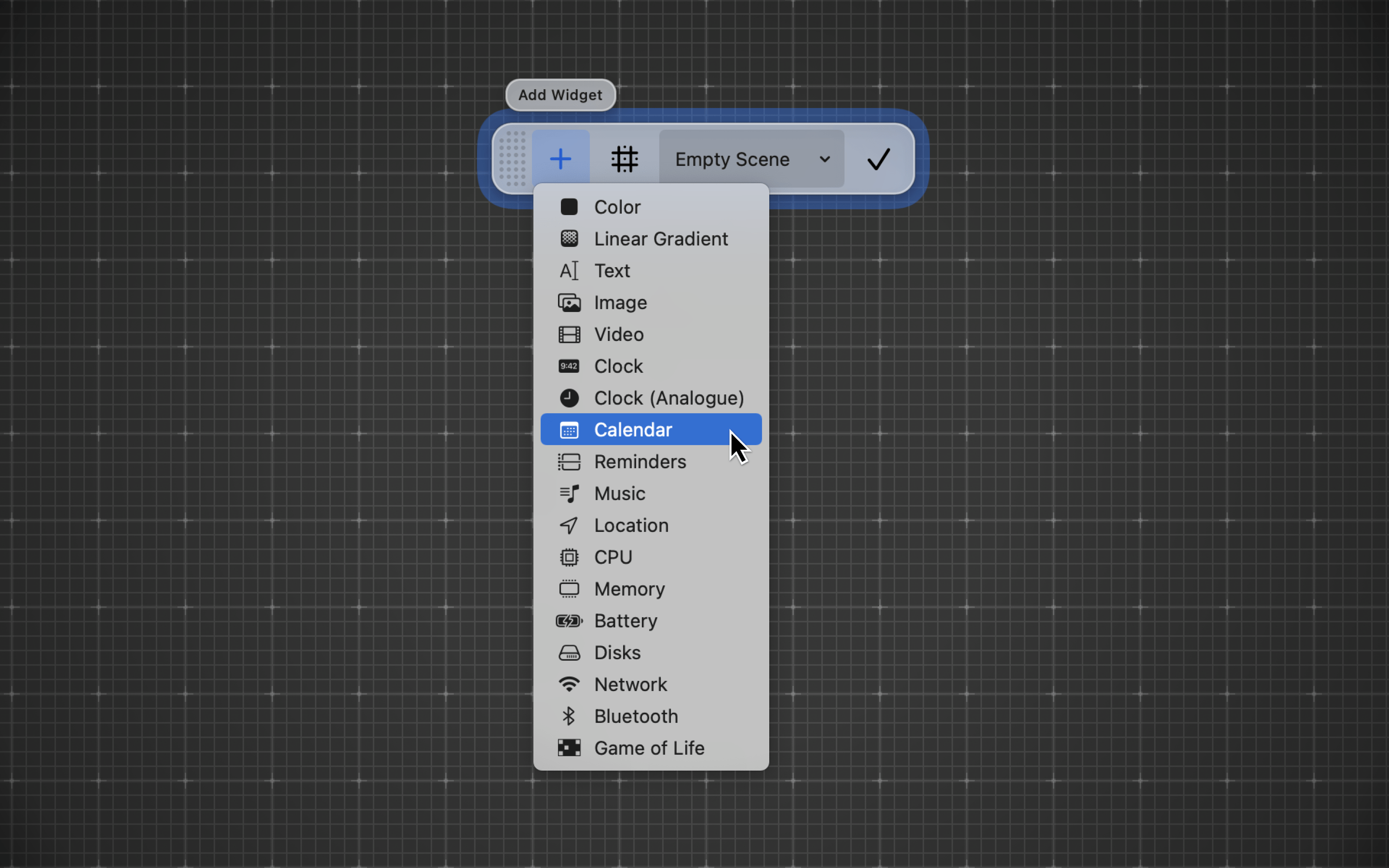The width and height of the screenshot is (1389, 868).
Task: Add the Clock (Analogue) widget
Action: [651, 398]
